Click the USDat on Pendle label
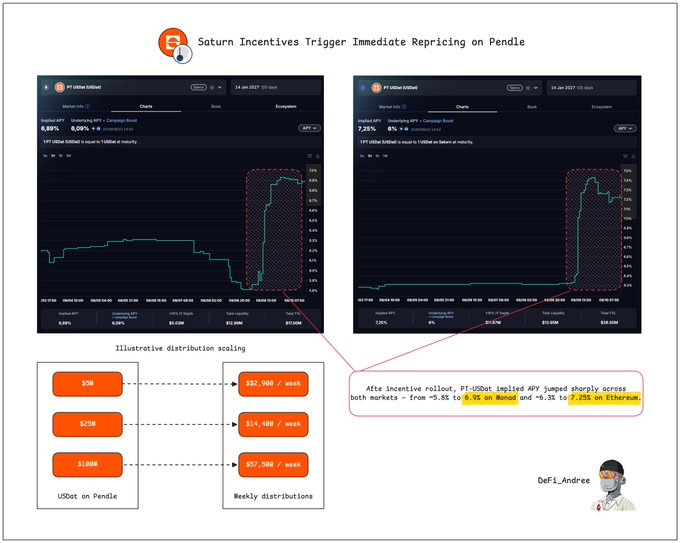Viewport: 680px width, 543px height. pos(88,496)
